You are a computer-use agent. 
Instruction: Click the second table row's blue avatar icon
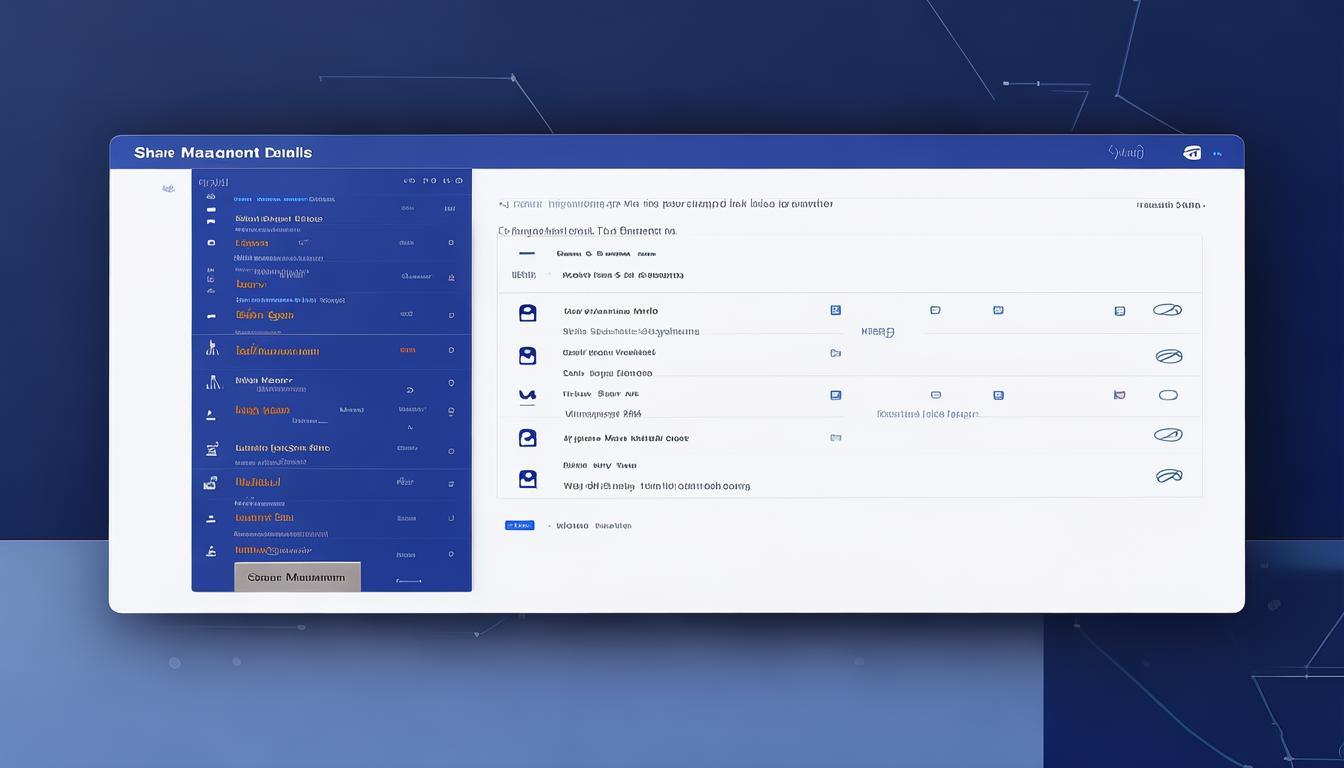coord(527,355)
